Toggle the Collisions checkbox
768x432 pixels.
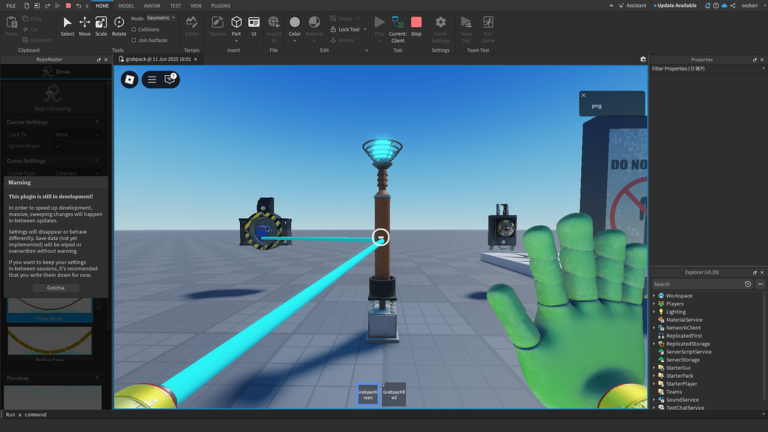point(134,29)
